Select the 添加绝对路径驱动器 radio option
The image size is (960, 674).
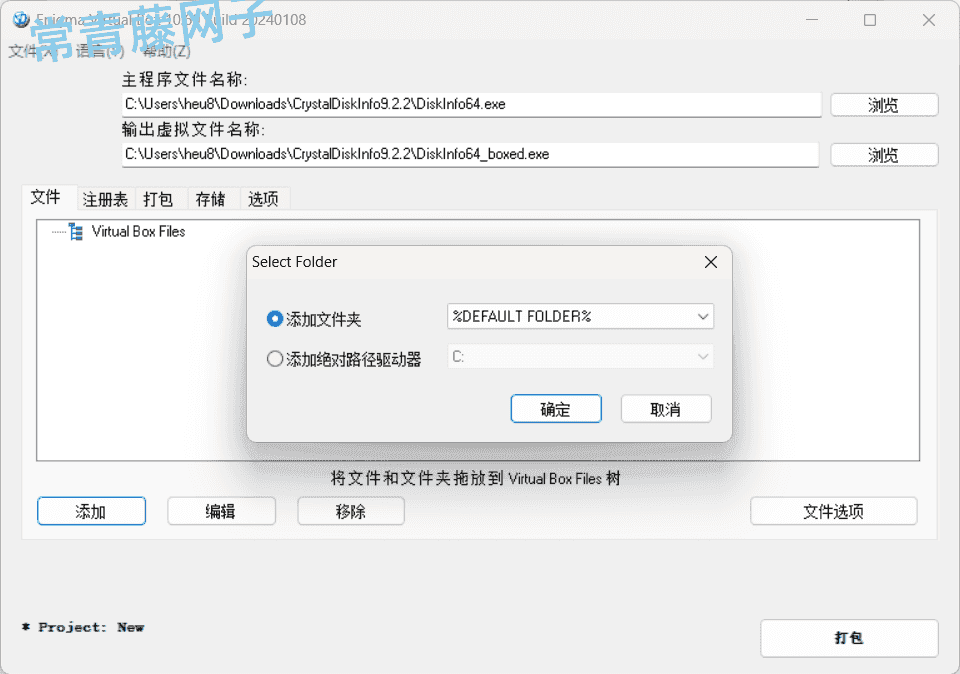[x=275, y=359]
